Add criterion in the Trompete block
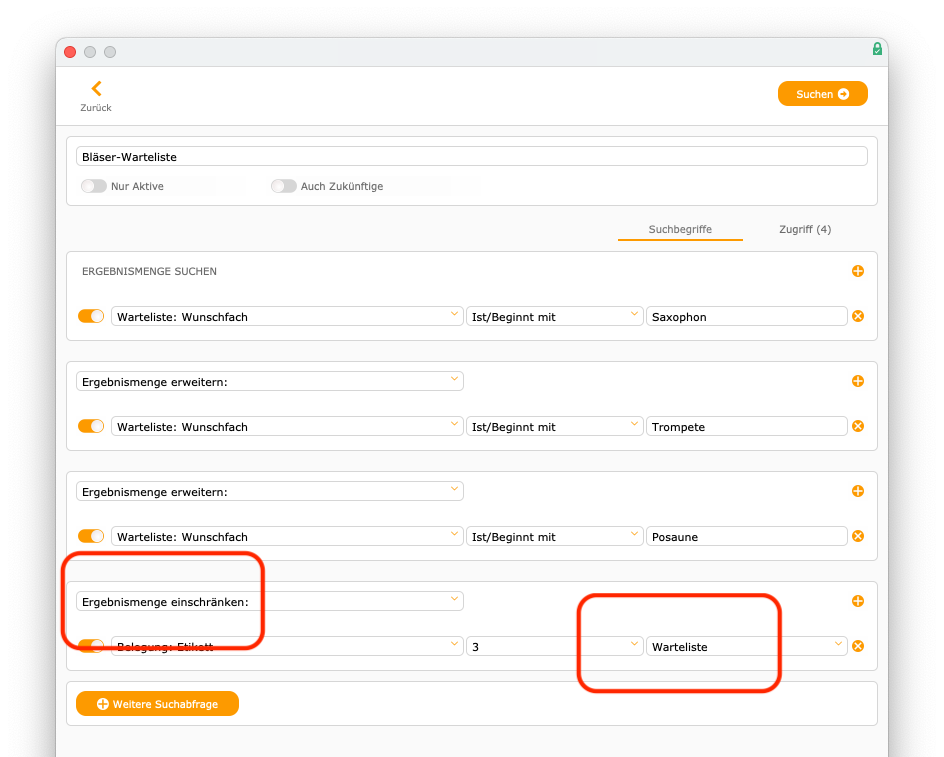Viewport: 944px width, 757px height. (858, 381)
